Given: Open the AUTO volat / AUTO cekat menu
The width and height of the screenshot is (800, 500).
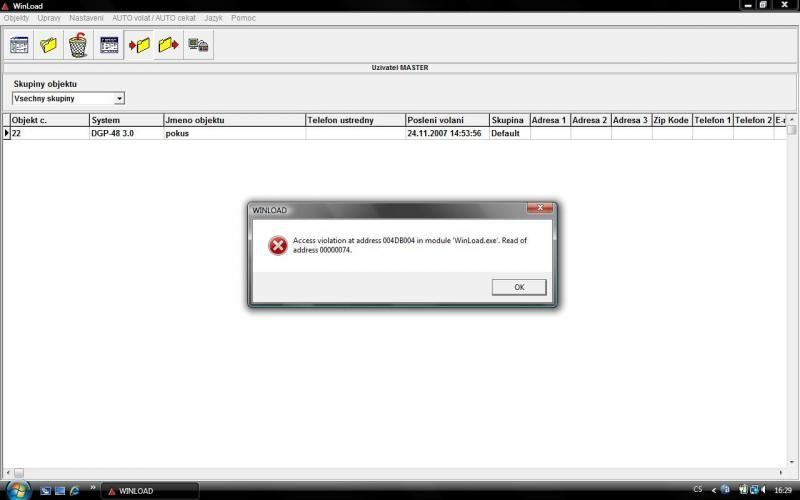Looking at the screenshot, I should pyautogui.click(x=154, y=18).
